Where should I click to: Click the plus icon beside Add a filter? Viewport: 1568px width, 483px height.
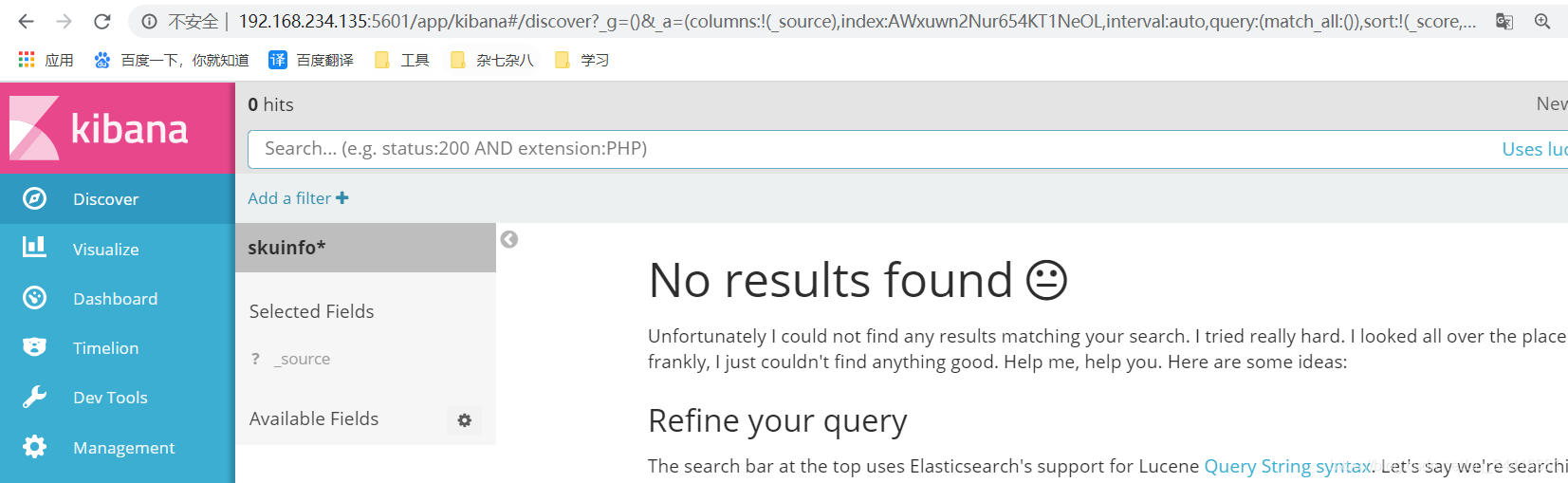(x=342, y=198)
